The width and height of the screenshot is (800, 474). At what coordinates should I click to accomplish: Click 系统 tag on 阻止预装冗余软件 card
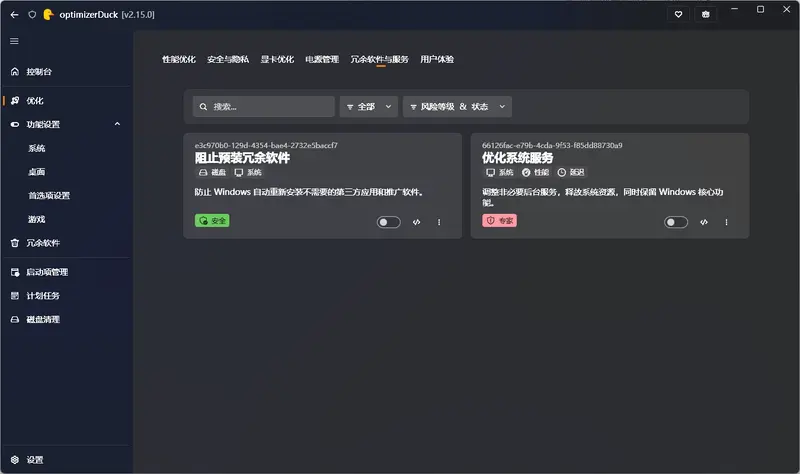248,172
